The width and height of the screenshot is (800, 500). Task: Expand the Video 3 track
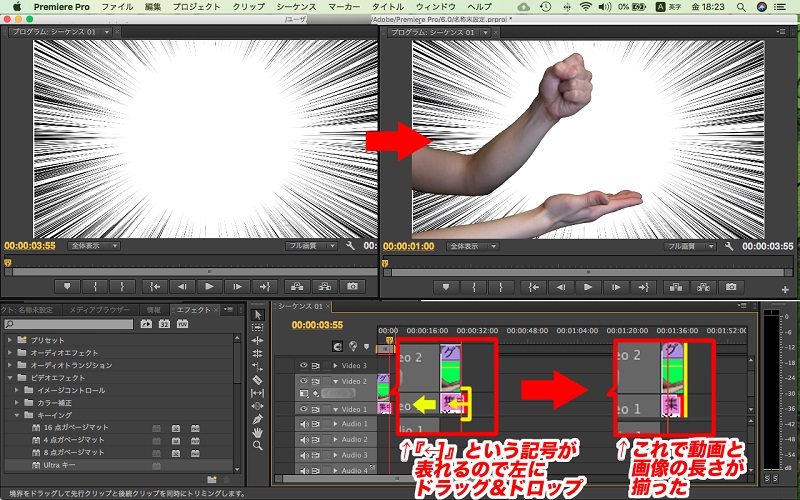click(x=336, y=365)
